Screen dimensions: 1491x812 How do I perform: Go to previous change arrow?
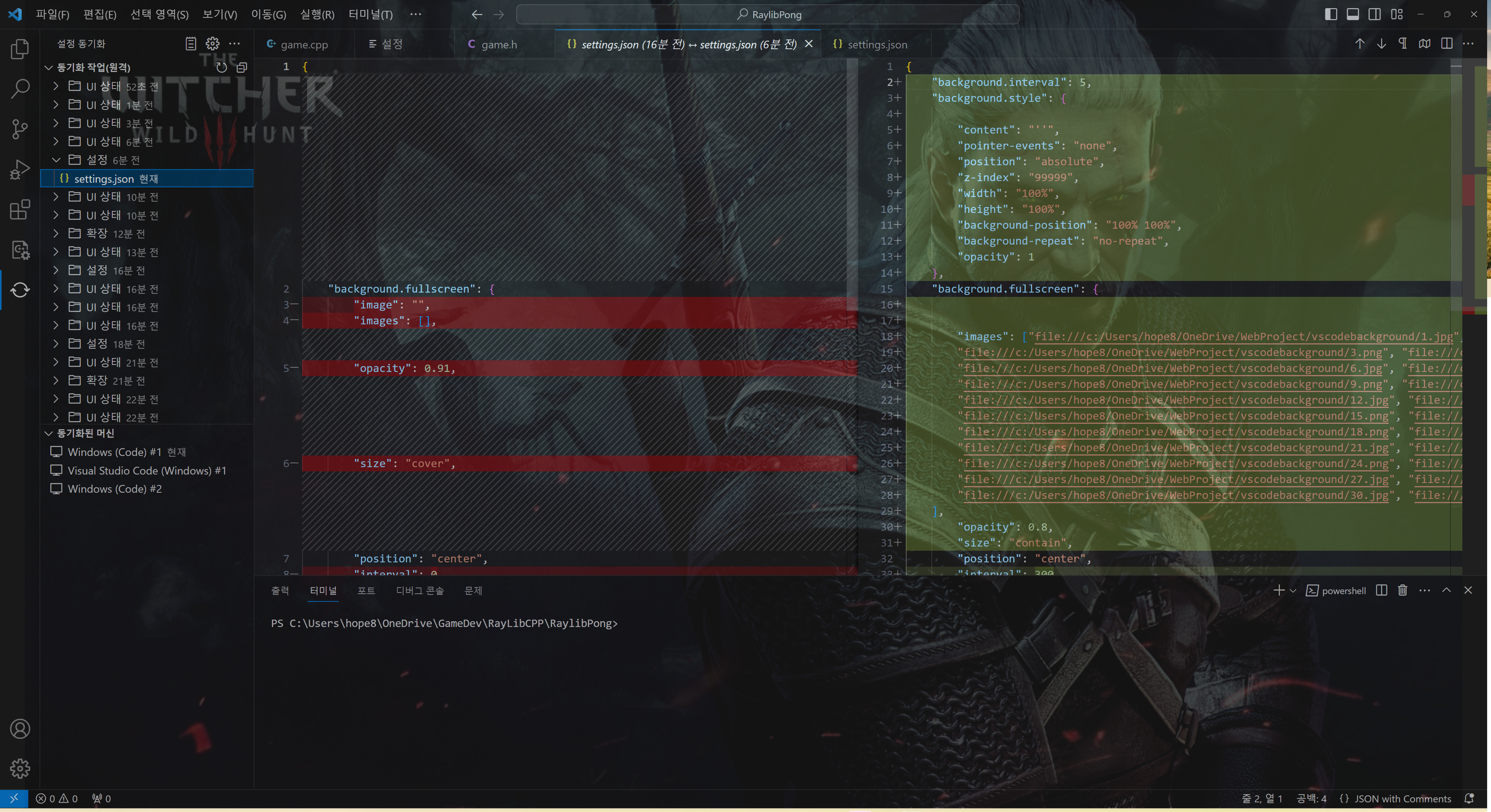tap(1360, 44)
